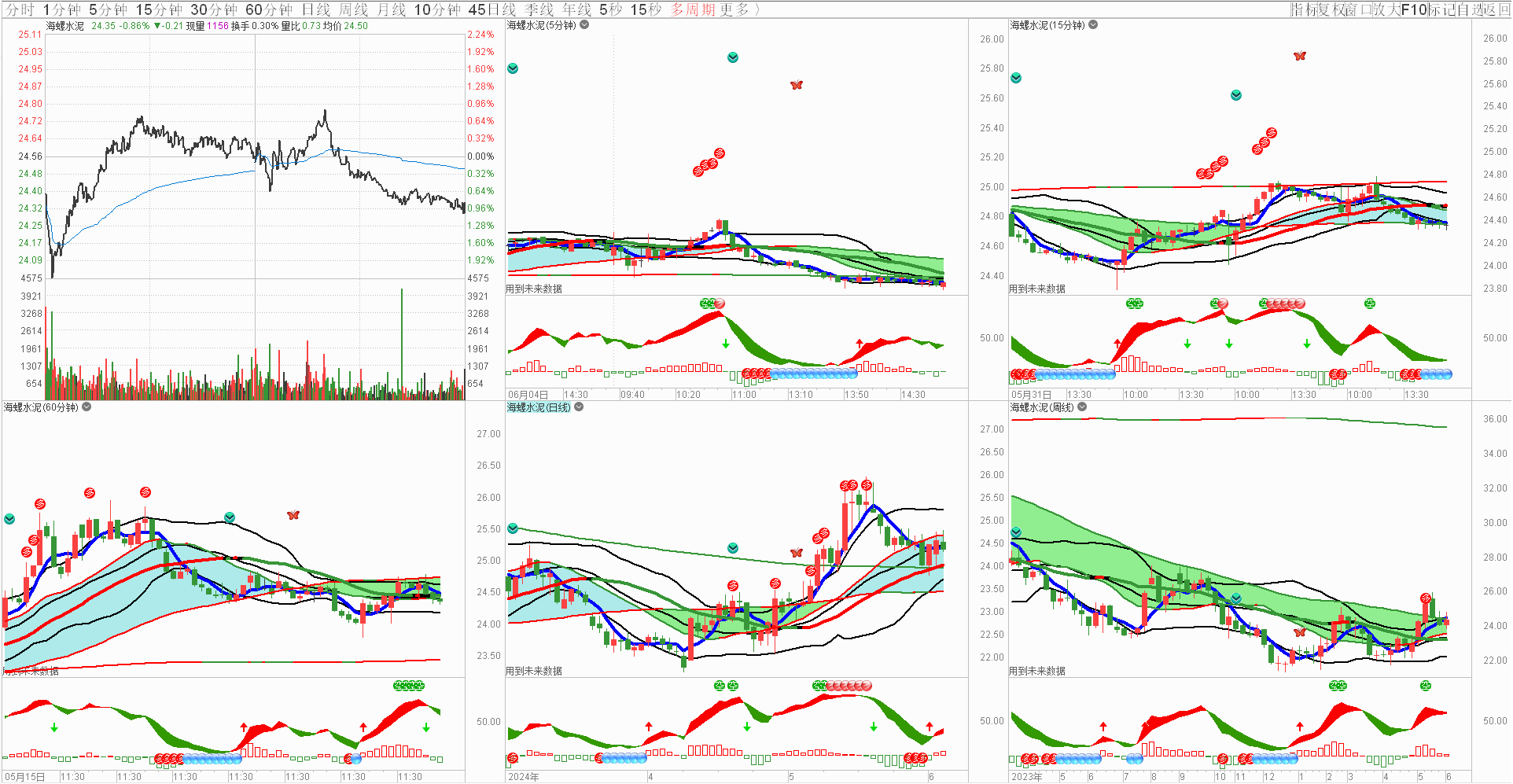Expand the 更多 more periods menu
The image size is (1513, 784).
pyautogui.click(x=738, y=9)
